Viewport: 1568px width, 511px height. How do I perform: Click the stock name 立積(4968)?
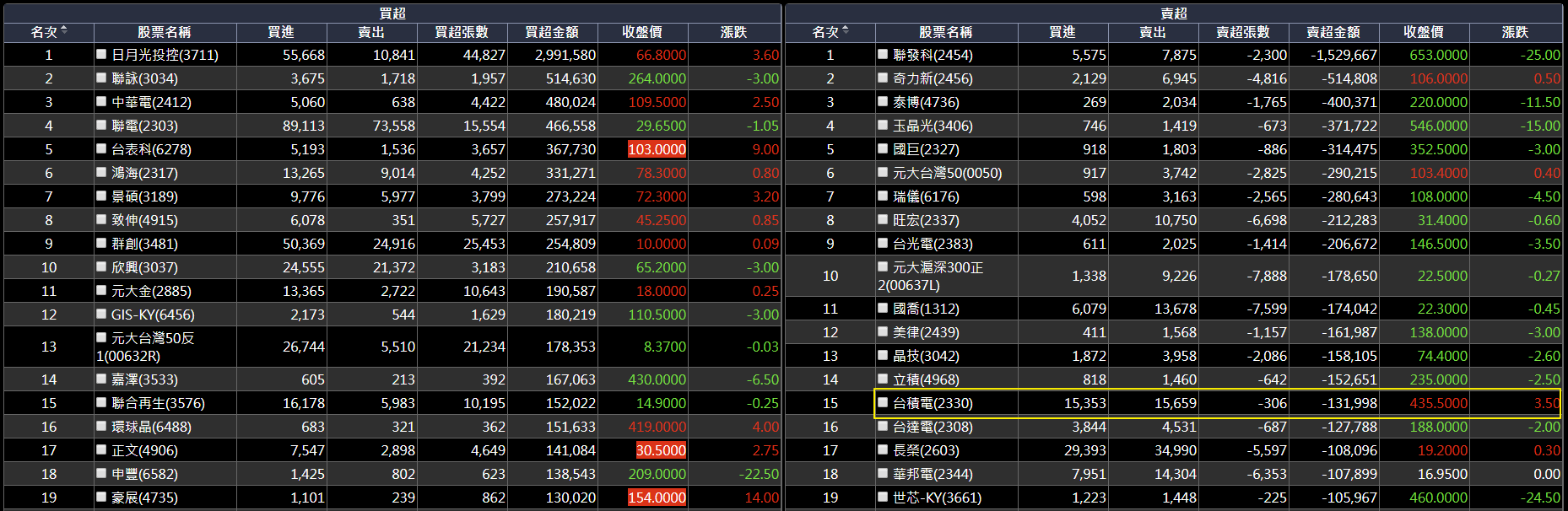click(926, 379)
